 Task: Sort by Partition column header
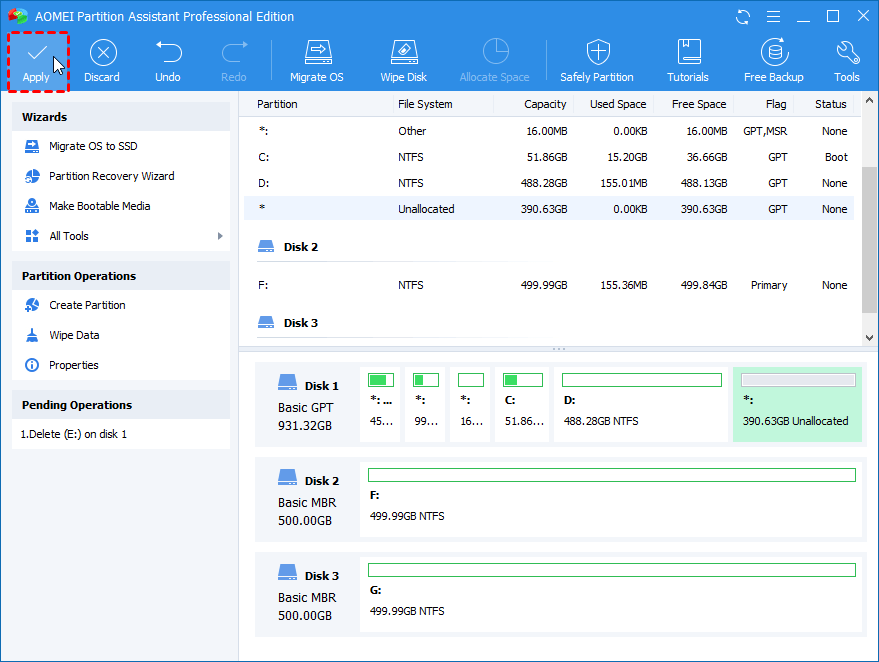(x=277, y=104)
